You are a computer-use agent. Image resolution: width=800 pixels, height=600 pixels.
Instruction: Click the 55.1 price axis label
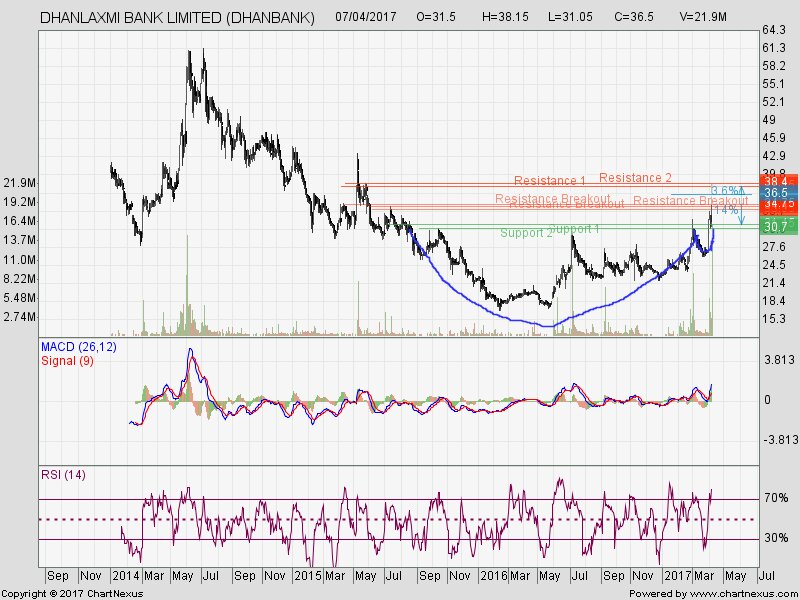pos(774,84)
